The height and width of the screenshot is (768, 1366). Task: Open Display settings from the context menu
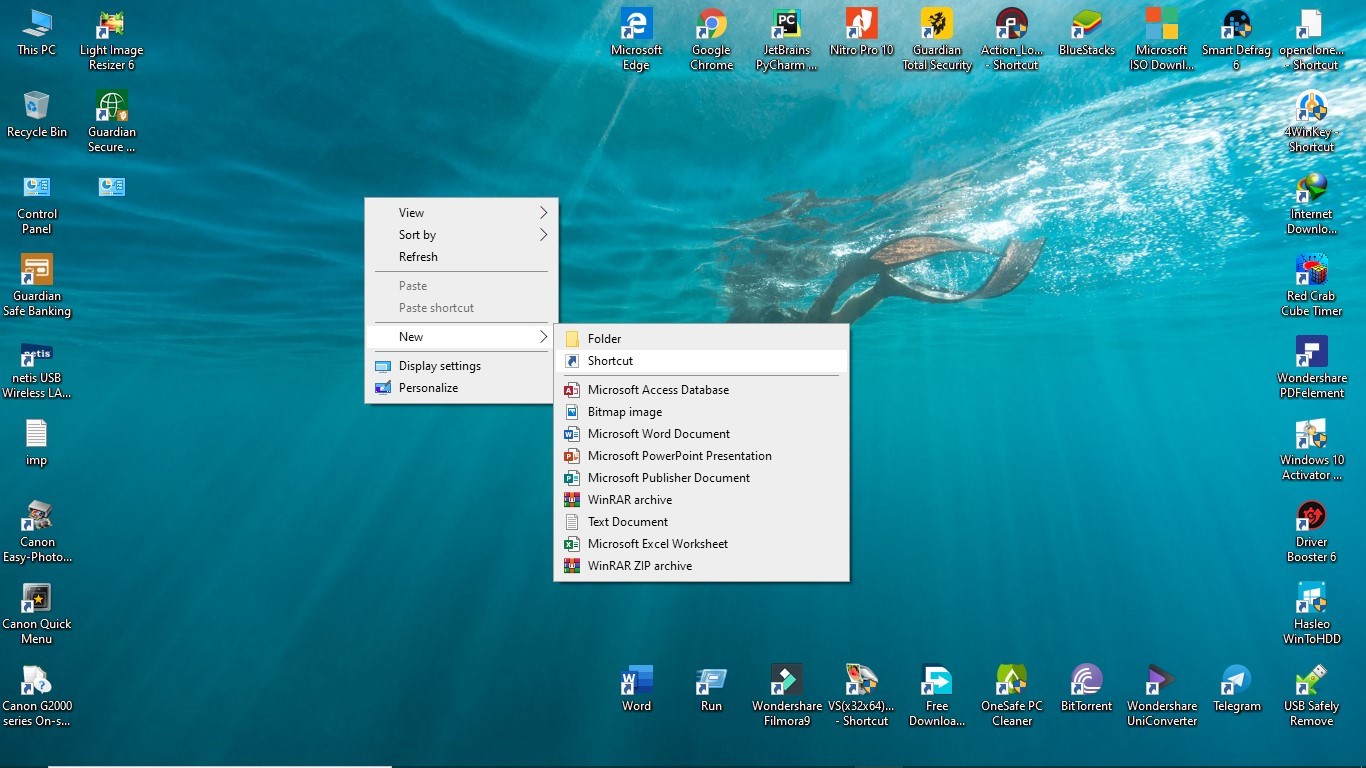[461, 366]
